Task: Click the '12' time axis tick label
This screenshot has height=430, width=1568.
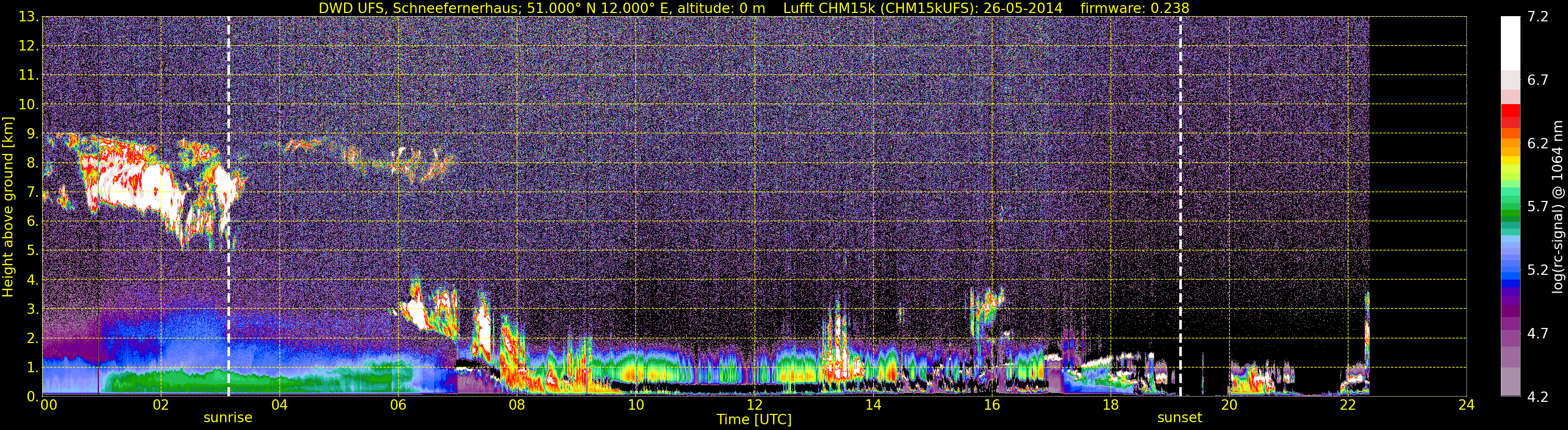Action: pos(754,405)
